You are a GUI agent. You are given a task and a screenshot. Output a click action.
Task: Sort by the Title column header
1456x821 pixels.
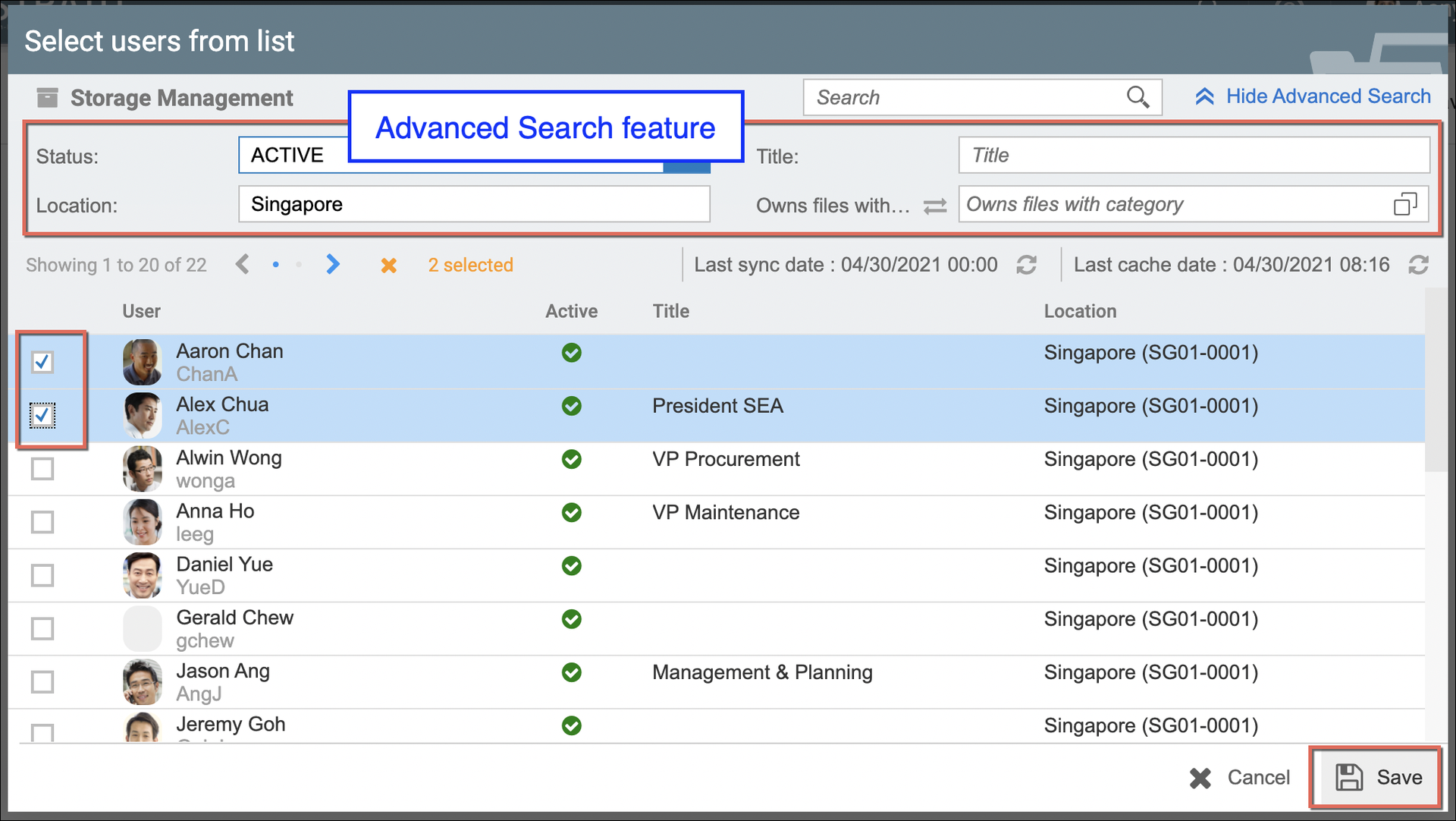pyautogui.click(x=670, y=311)
